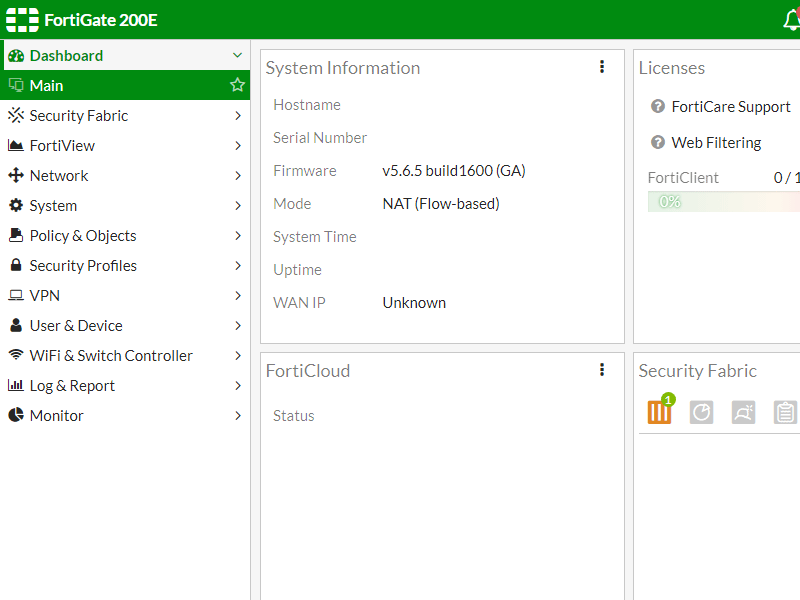
Task: Select Log & Report in sidebar
Action: point(72,386)
